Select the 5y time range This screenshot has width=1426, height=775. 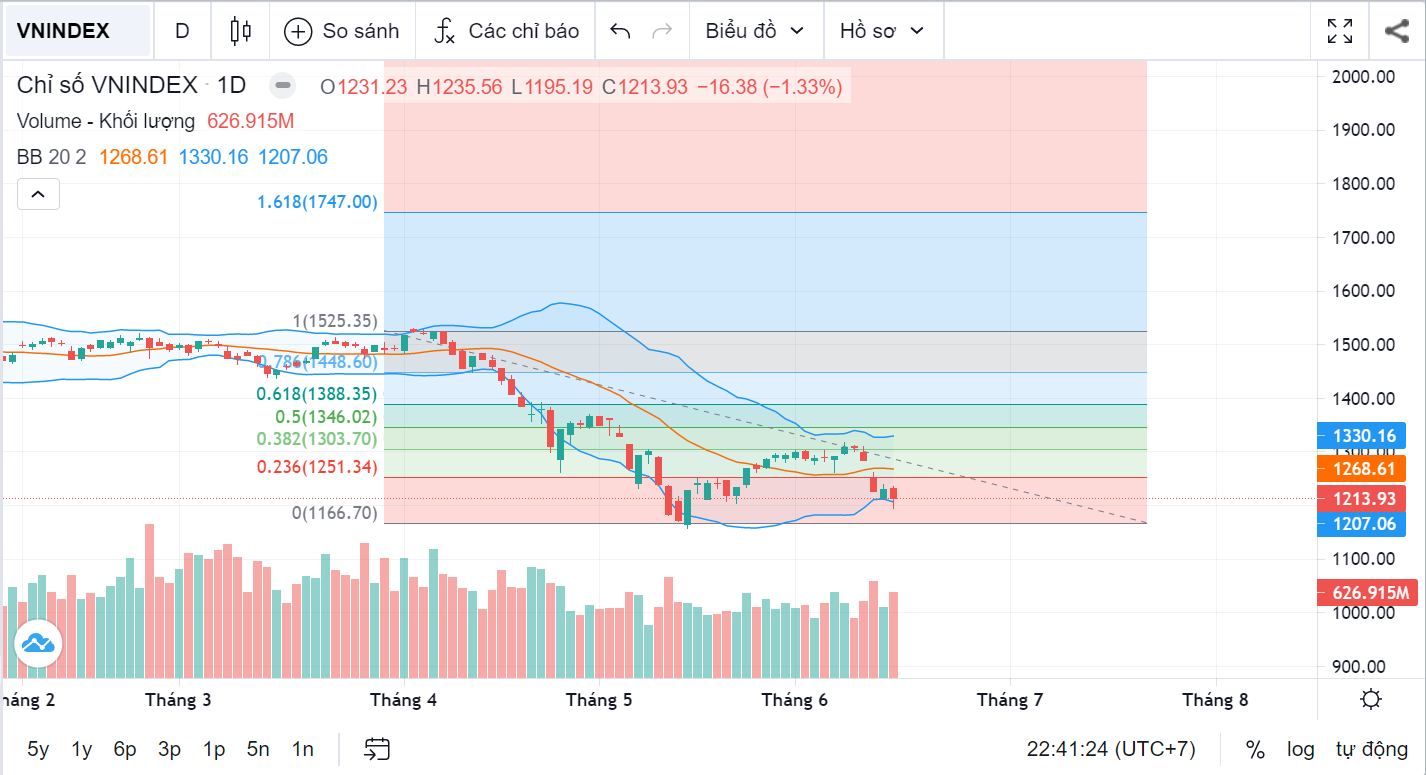[x=38, y=749]
